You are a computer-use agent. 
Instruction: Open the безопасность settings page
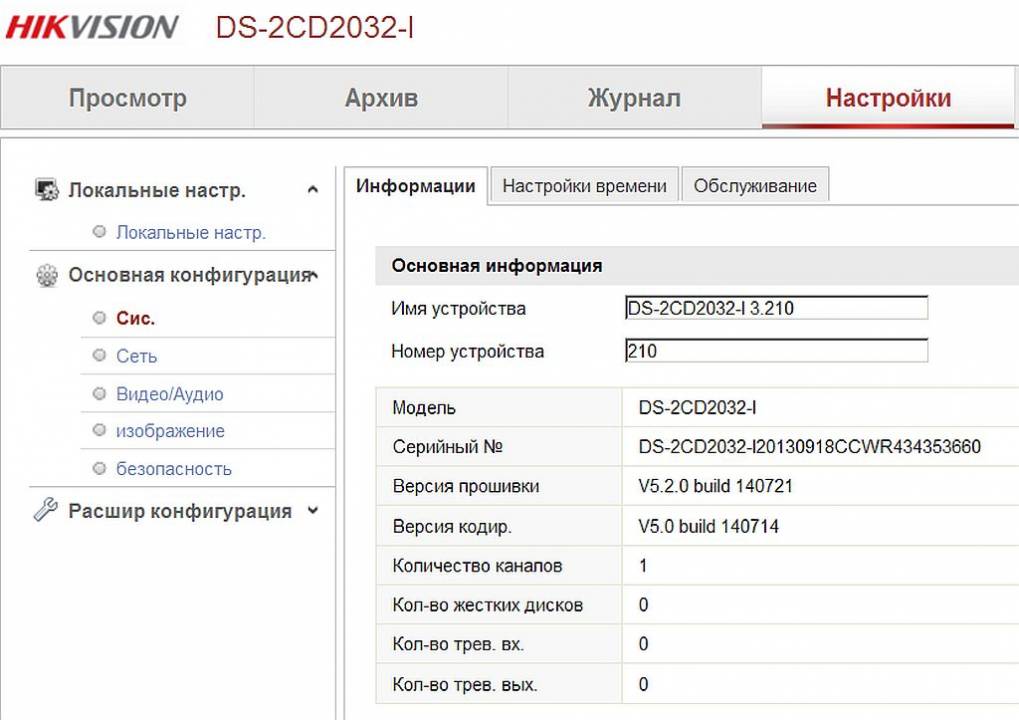(x=174, y=469)
